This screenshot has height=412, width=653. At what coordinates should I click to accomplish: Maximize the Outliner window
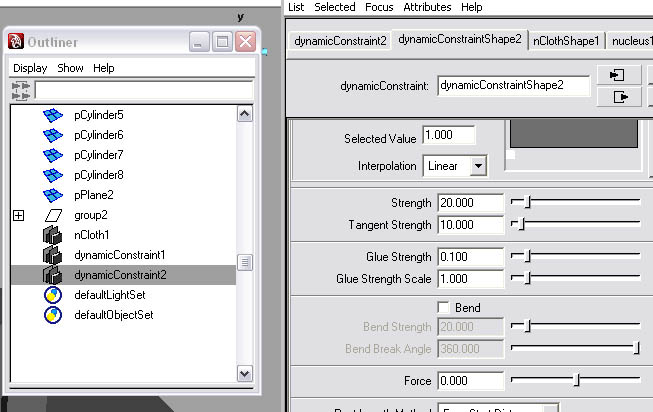222,42
